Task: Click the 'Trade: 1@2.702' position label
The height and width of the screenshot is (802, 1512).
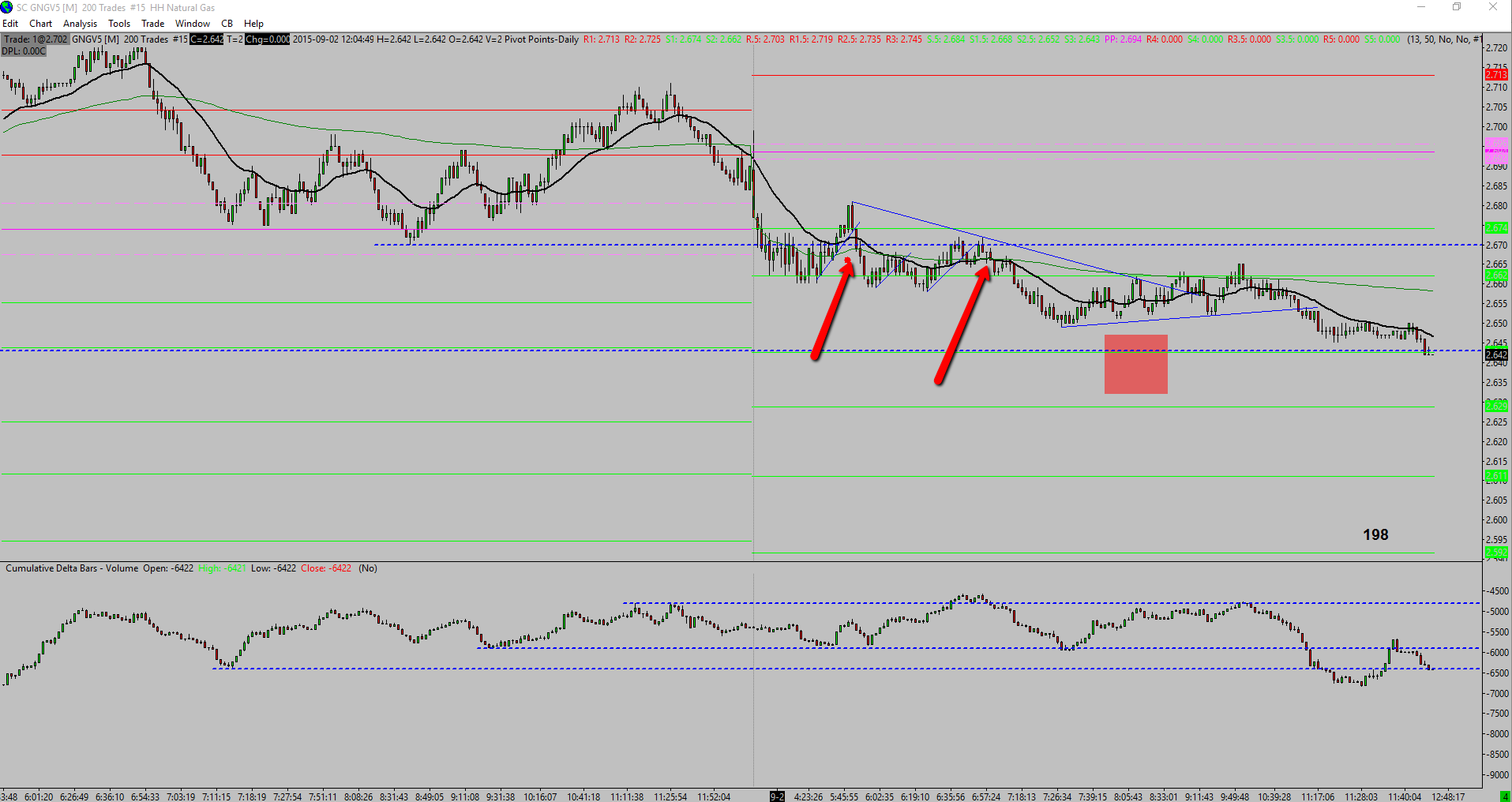Action: 36,39
